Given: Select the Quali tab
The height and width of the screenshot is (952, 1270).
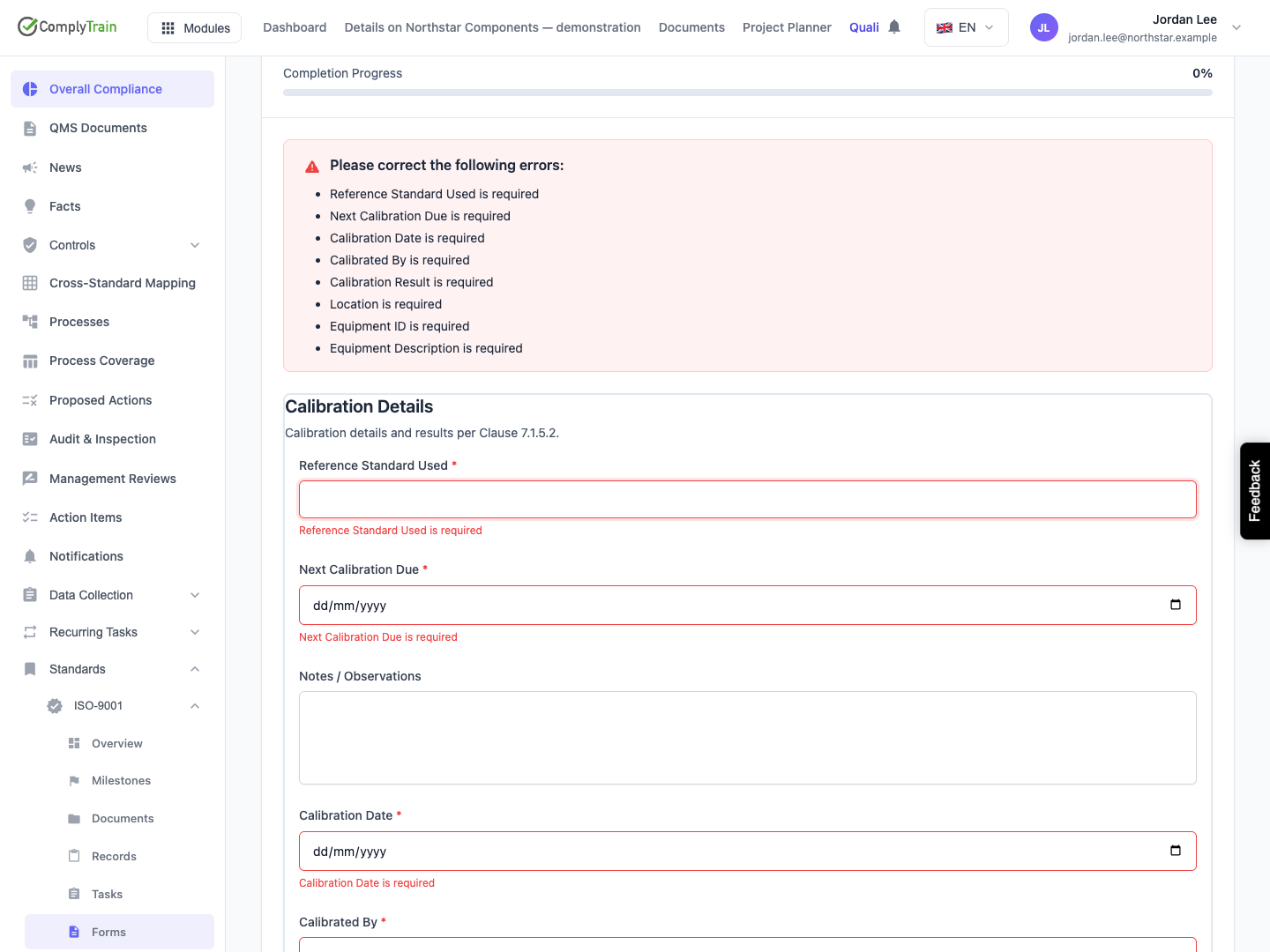Looking at the screenshot, I should point(863,27).
